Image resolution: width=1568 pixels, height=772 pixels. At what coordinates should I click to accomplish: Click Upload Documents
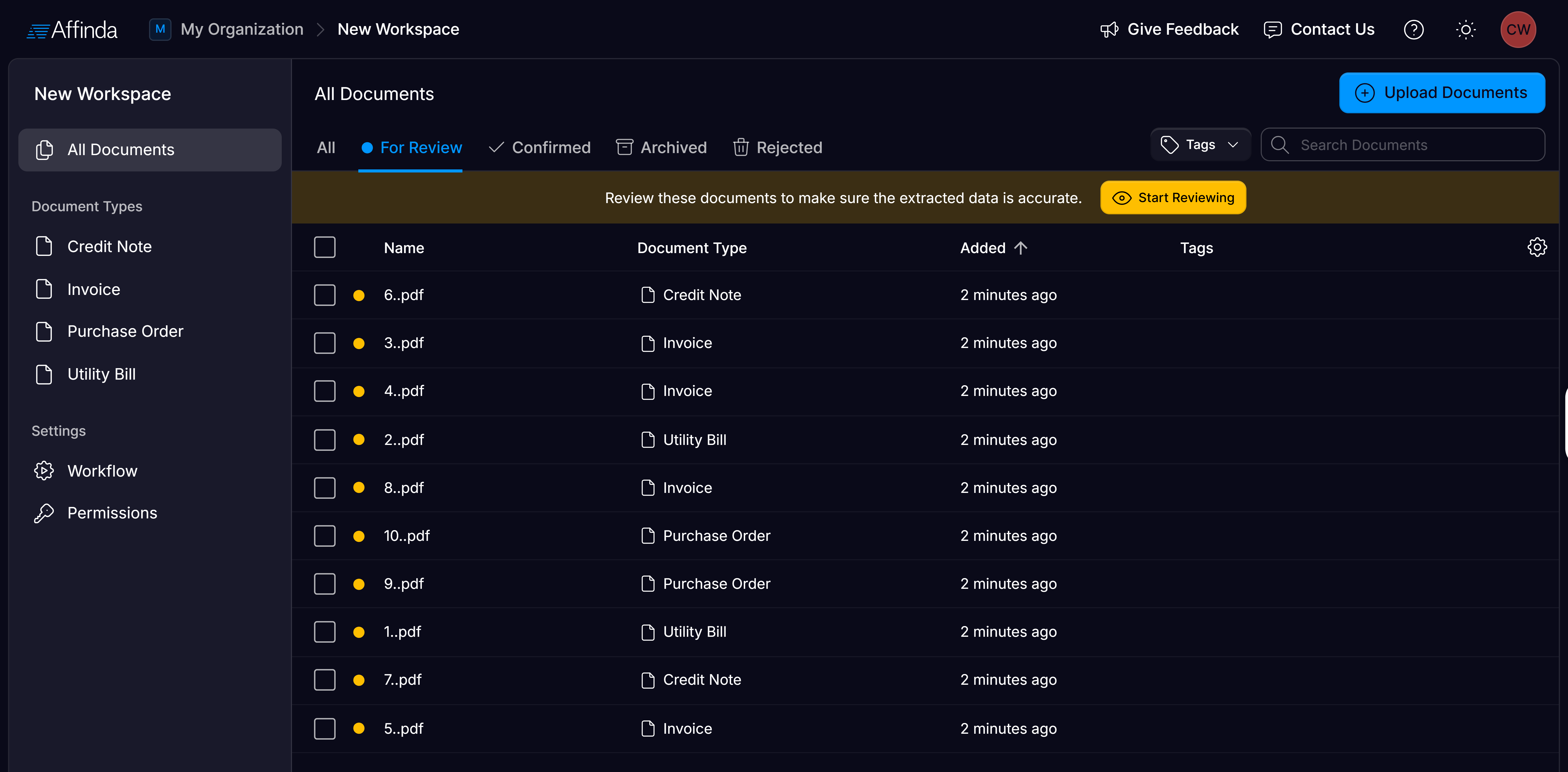[x=1442, y=92]
